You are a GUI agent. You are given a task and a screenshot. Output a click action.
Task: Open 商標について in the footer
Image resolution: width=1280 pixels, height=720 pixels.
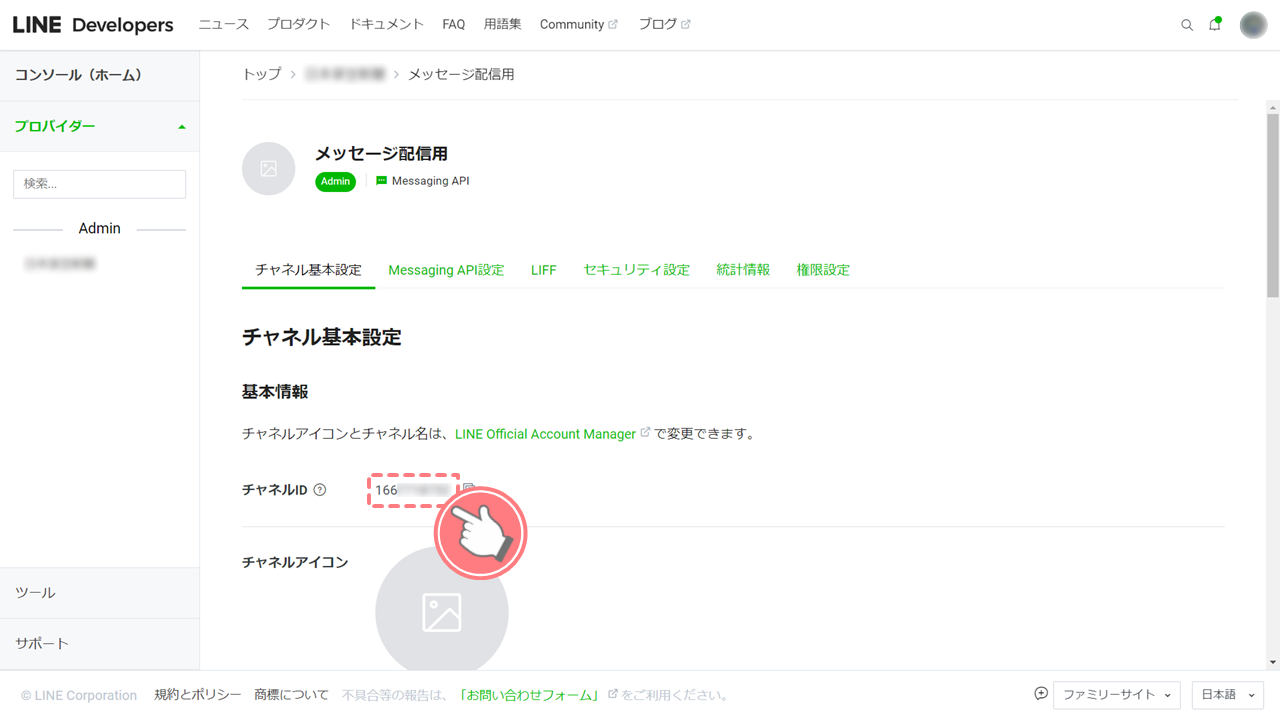291,695
